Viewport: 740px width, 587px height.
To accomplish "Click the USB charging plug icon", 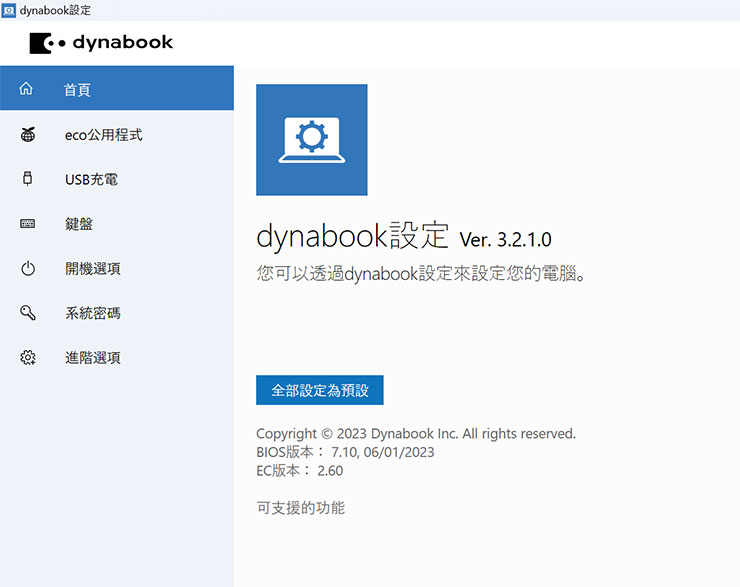I will [x=27, y=179].
